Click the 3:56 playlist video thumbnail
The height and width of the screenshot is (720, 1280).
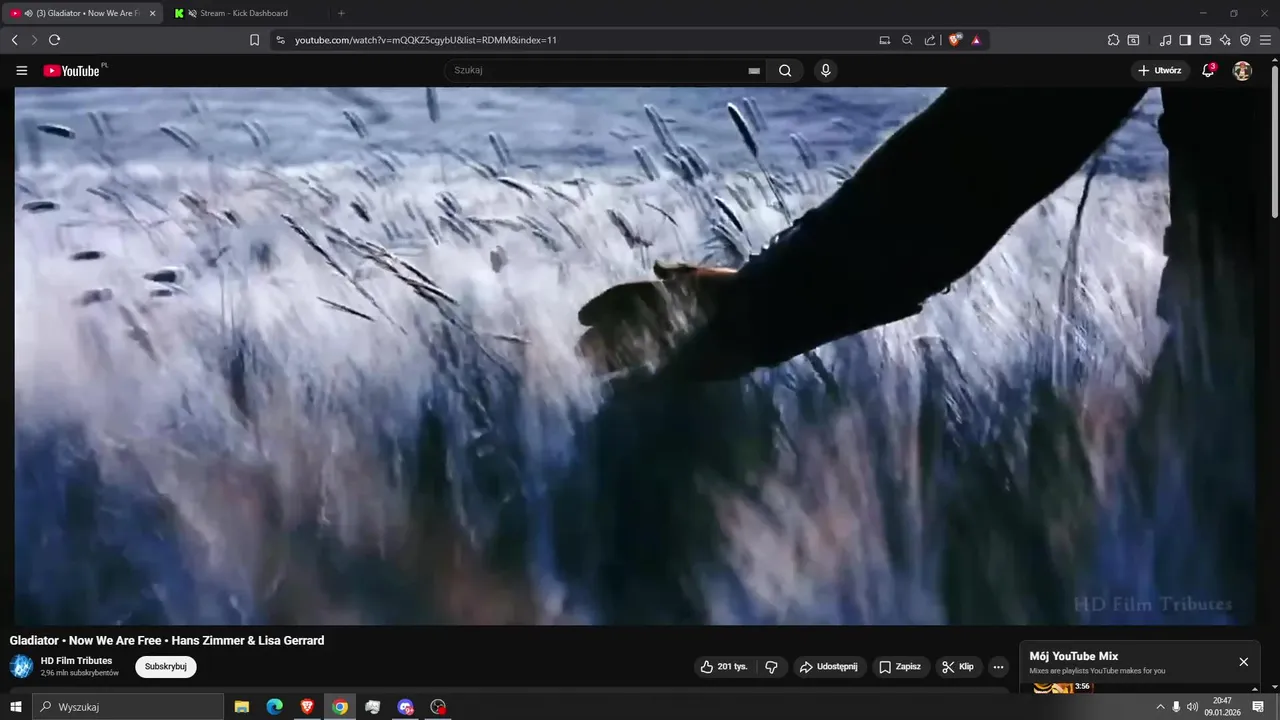1062,687
